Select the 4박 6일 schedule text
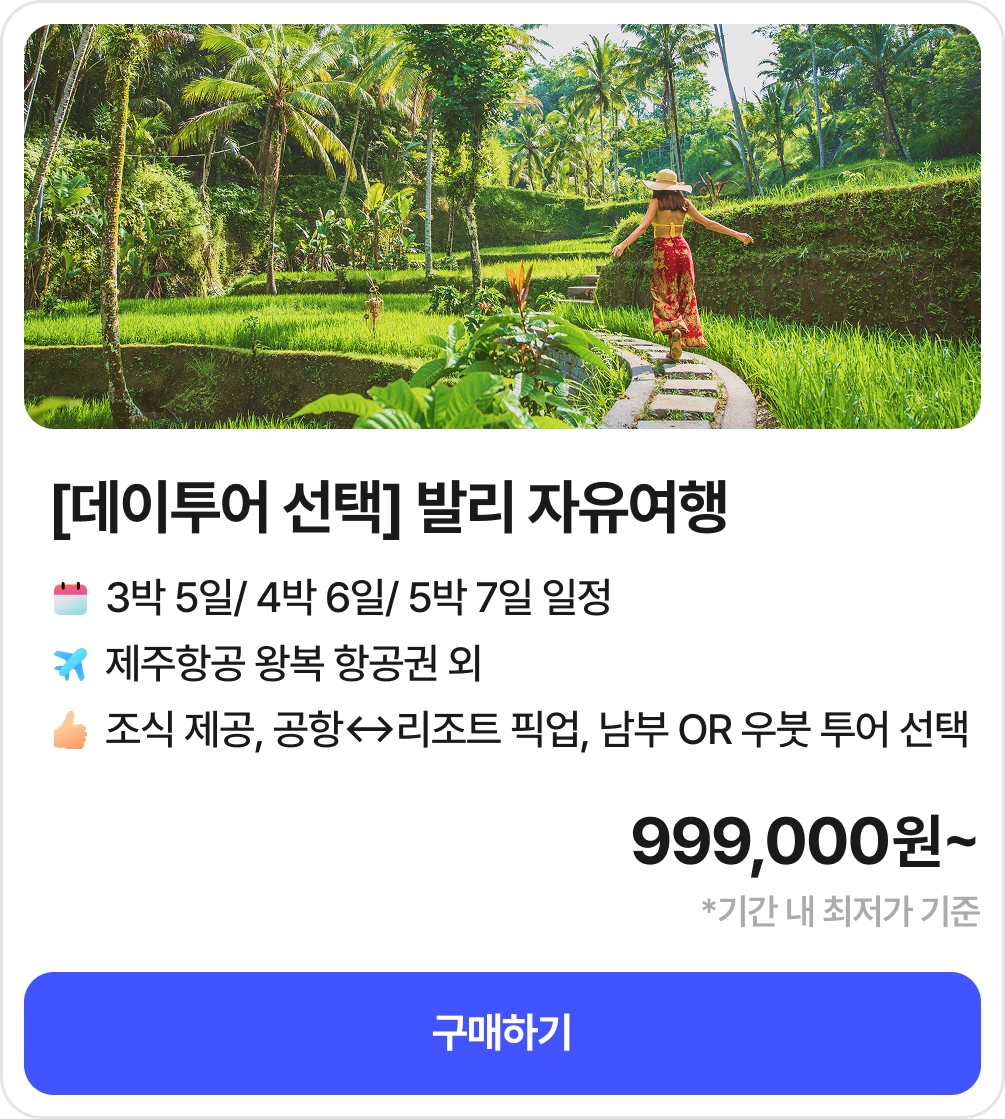The image size is (1005, 1119). pyautogui.click(x=320, y=597)
